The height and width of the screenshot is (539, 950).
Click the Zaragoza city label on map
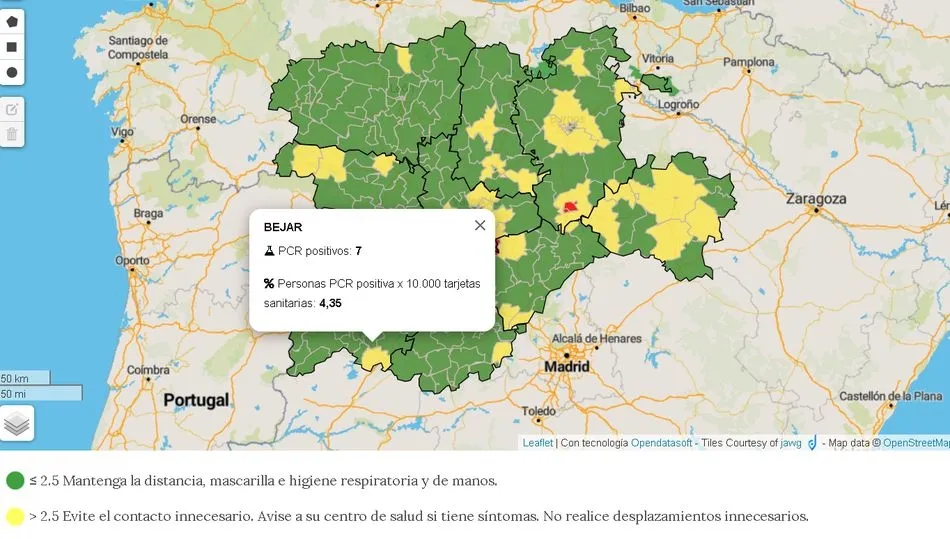(816, 199)
